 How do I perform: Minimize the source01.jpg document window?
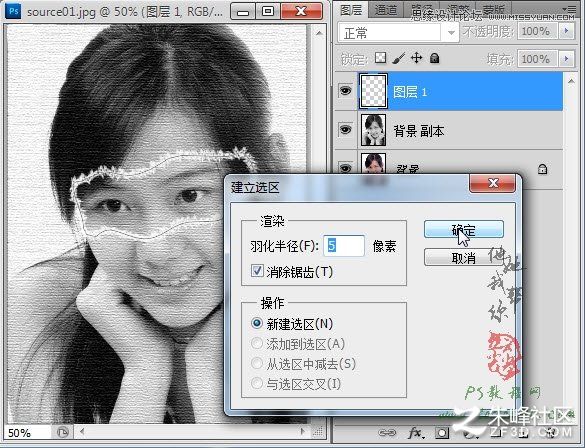tap(243, 11)
